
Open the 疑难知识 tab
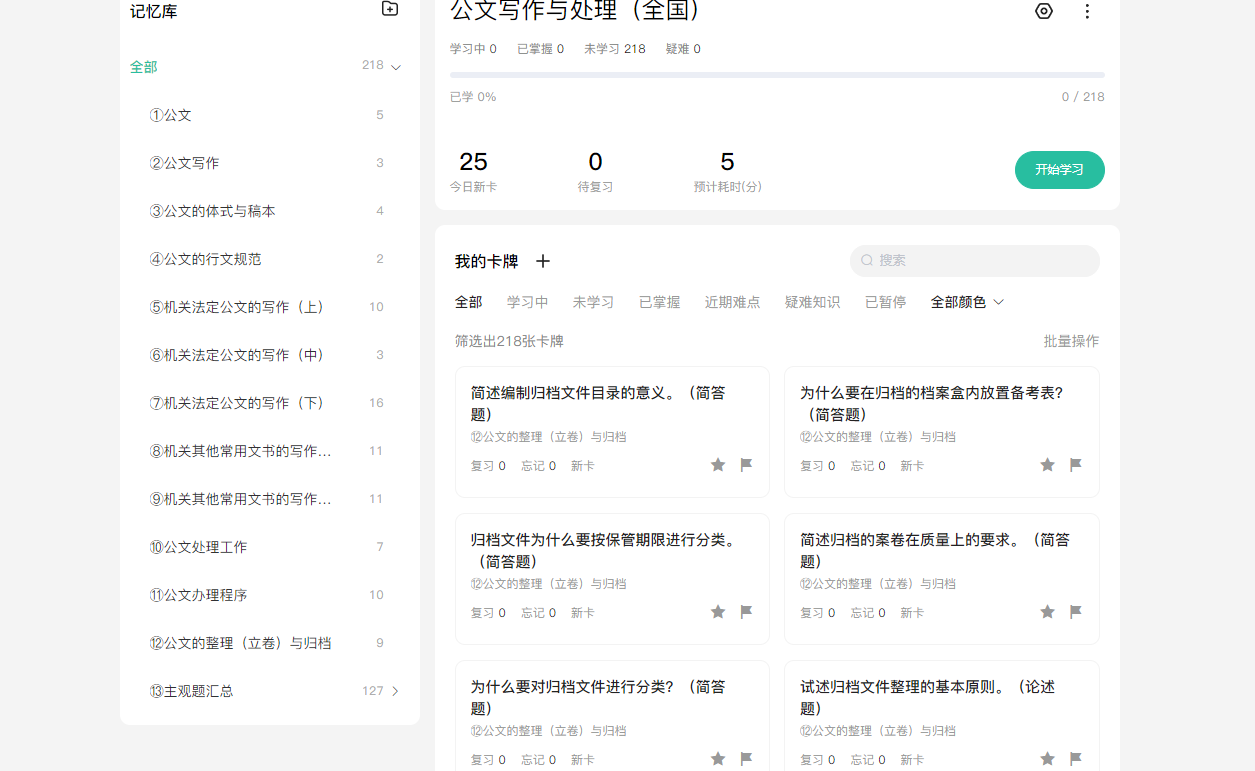click(813, 302)
